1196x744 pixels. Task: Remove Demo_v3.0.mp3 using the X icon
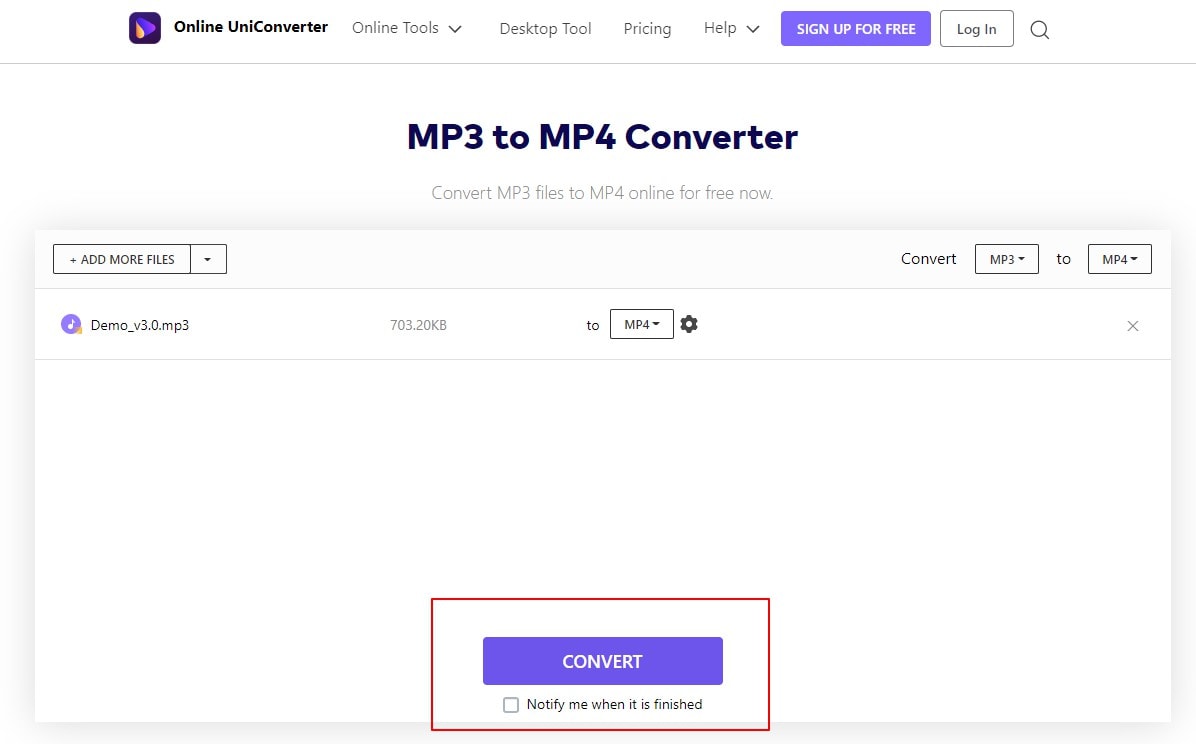(1133, 326)
